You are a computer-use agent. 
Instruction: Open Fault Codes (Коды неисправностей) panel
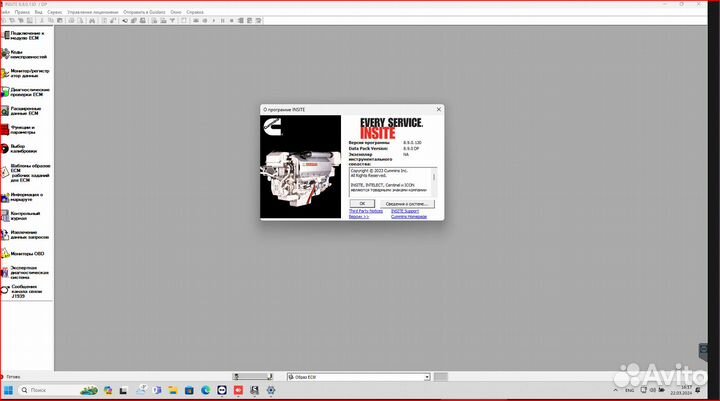[5, 54]
